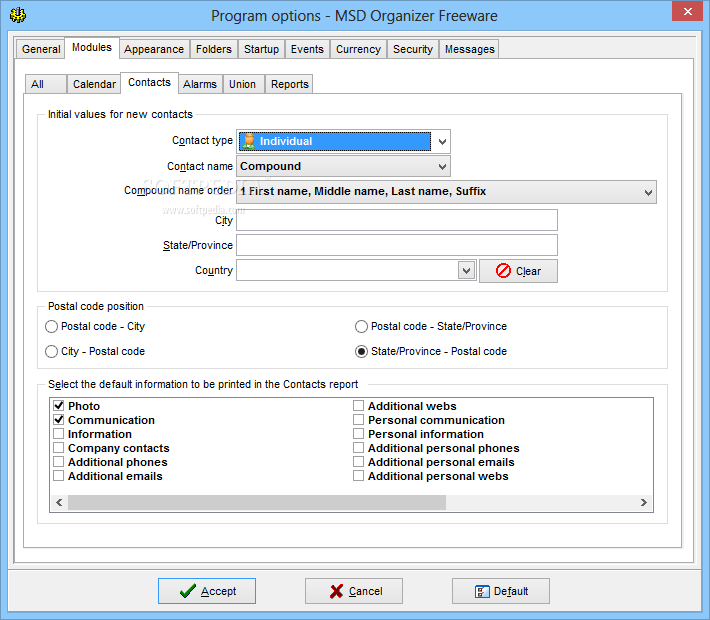Viewport: 710px width, 620px height.
Task: Enable the Information checkbox
Action: click(58, 434)
